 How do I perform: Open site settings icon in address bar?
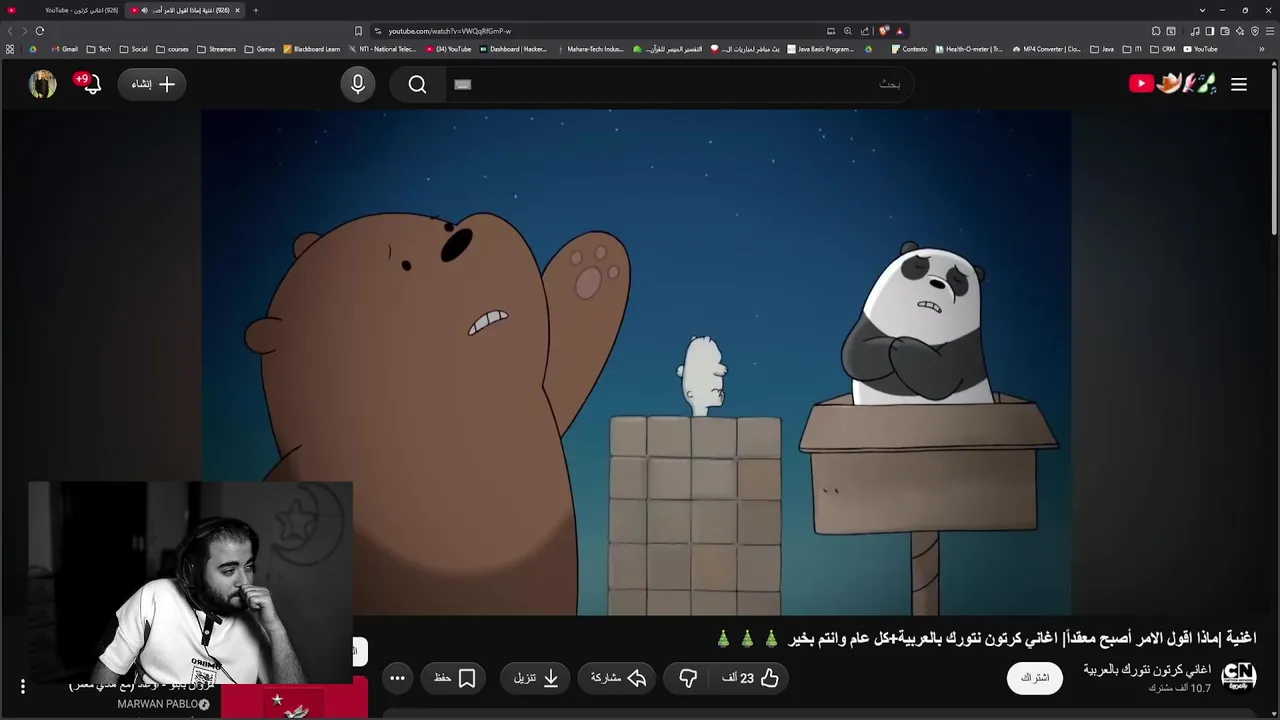click(377, 31)
